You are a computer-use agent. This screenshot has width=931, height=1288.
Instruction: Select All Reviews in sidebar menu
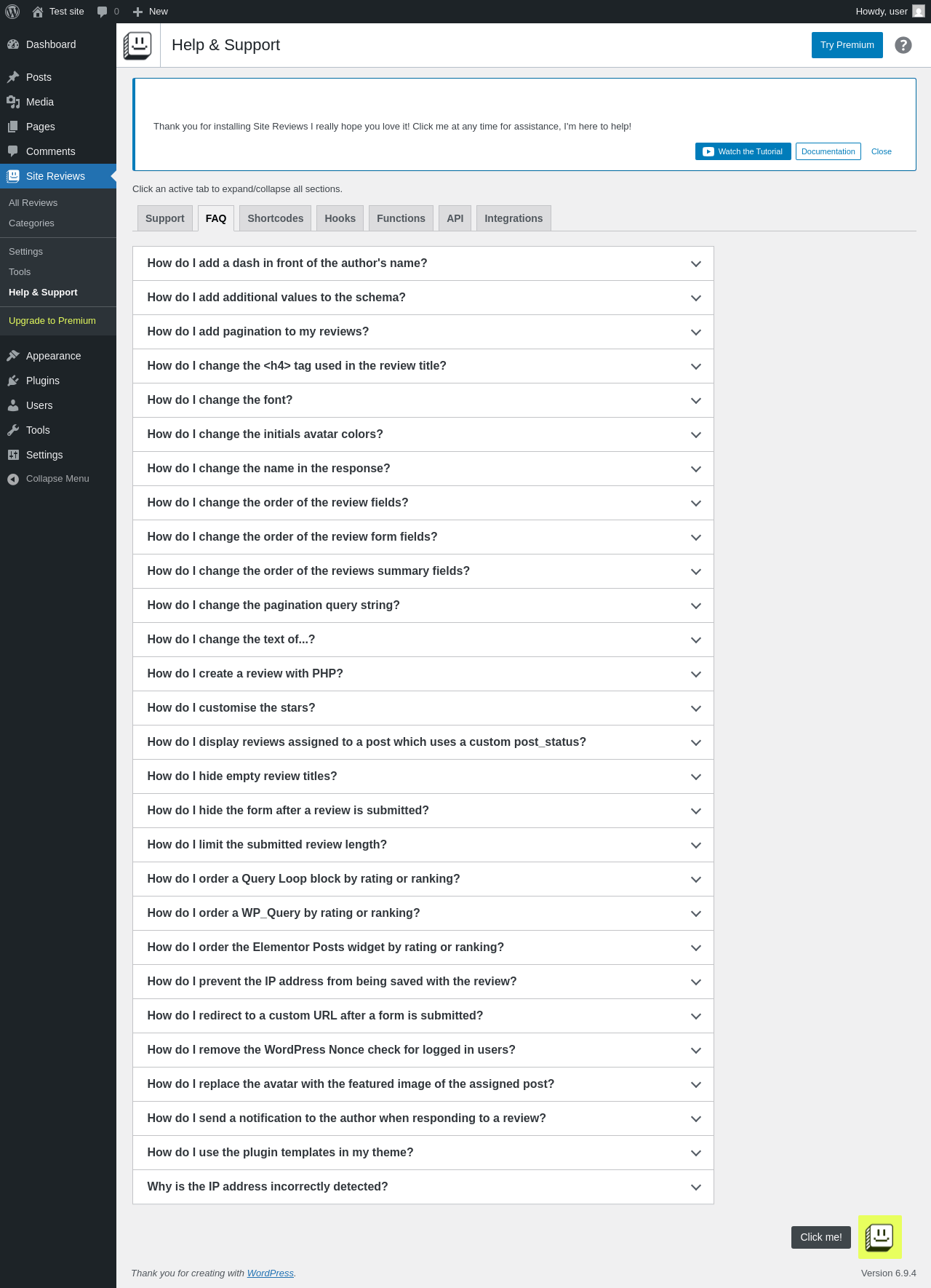(x=33, y=203)
